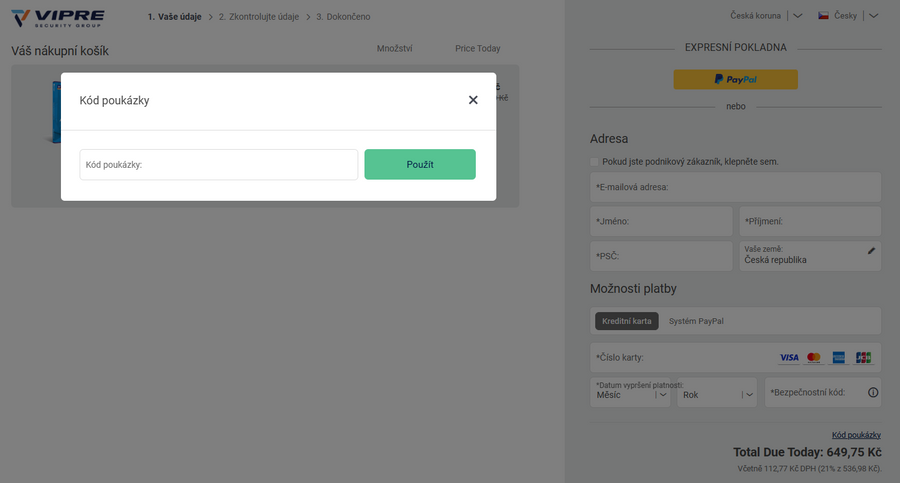Image resolution: width=900 pixels, height=483 pixels.
Task: Close the Kód poukázky dialog
Action: [x=473, y=100]
